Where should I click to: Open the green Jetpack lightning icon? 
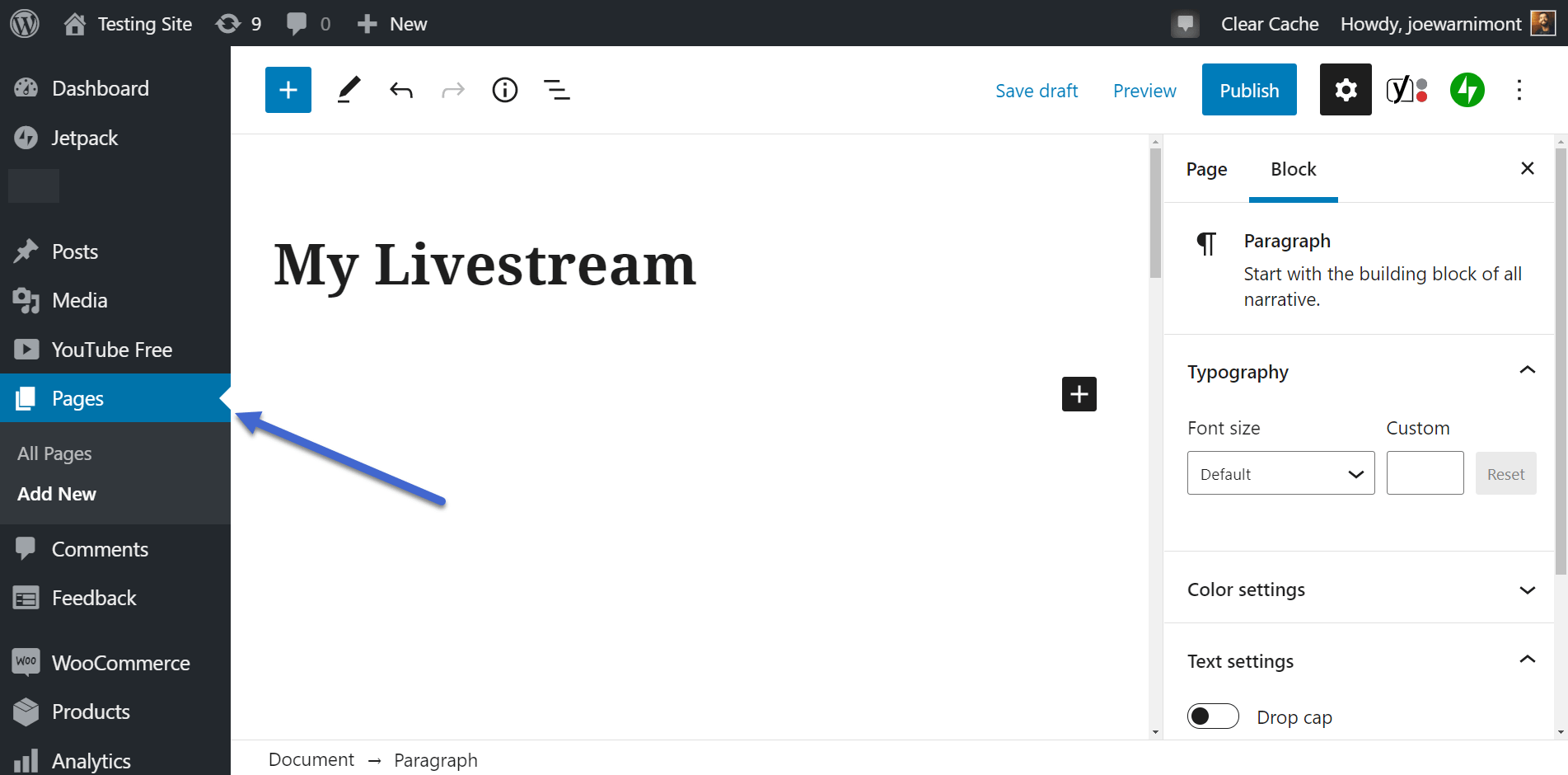pos(1467,90)
